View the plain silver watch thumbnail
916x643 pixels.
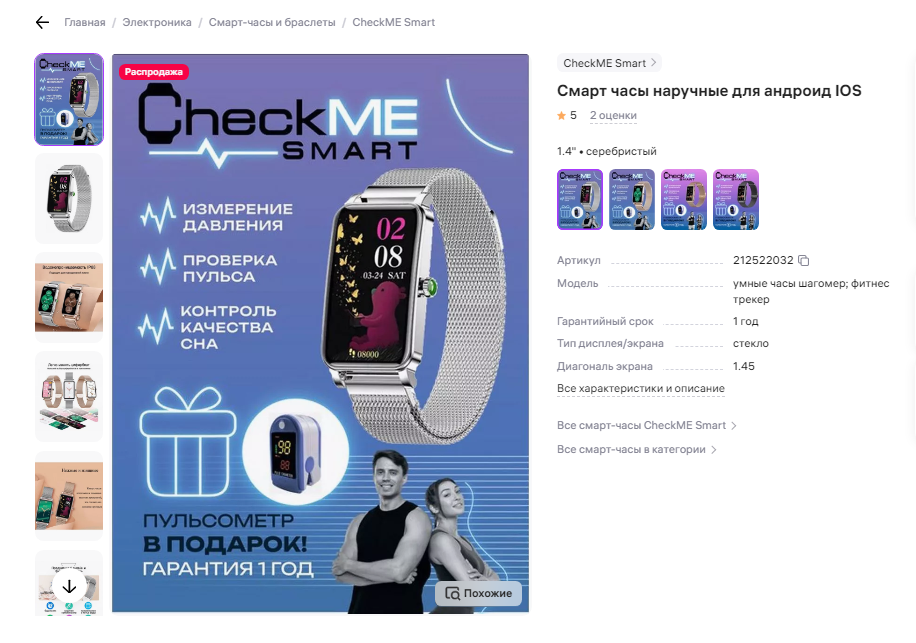tap(69, 199)
